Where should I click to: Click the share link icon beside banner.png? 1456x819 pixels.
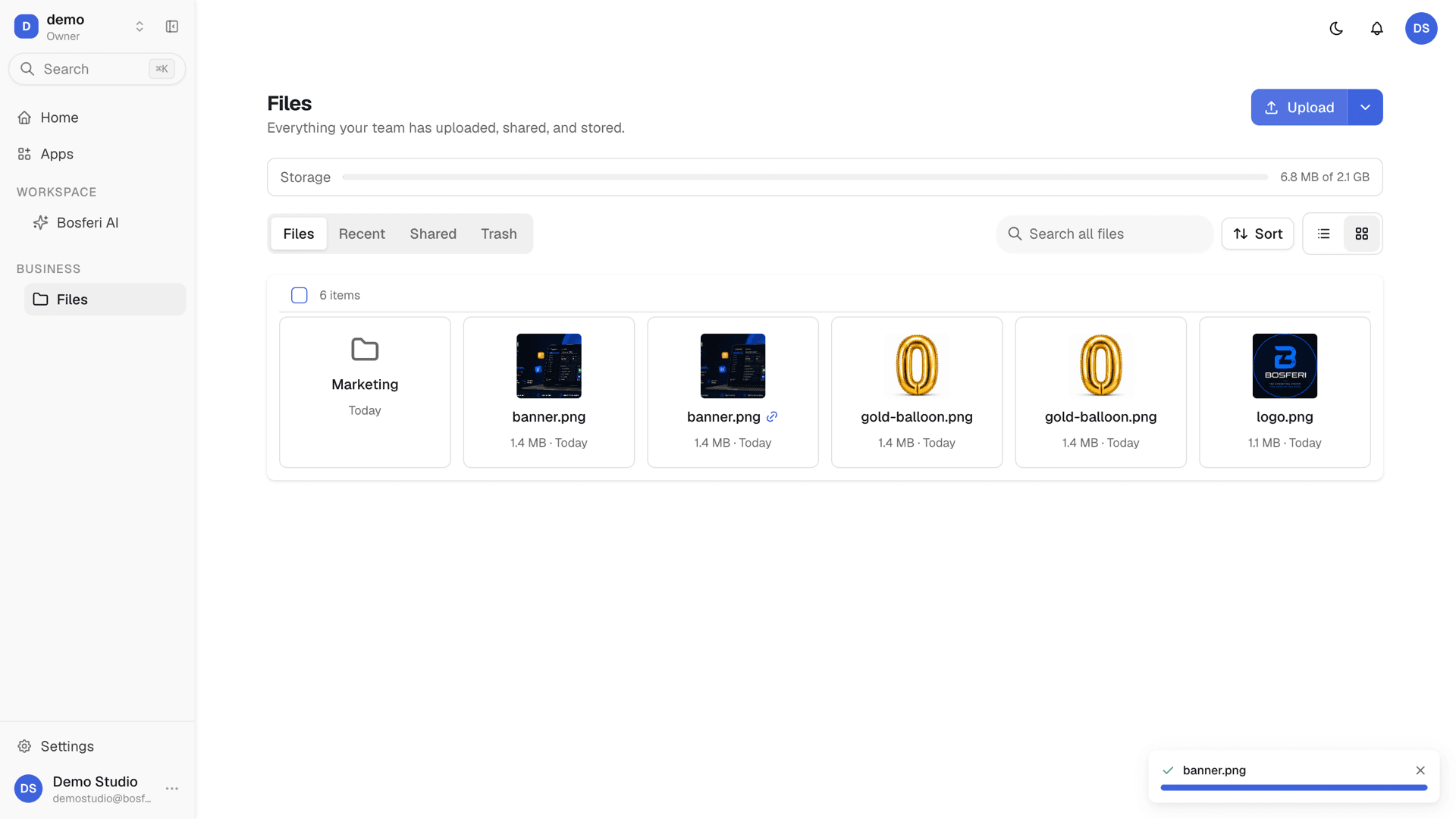772,416
